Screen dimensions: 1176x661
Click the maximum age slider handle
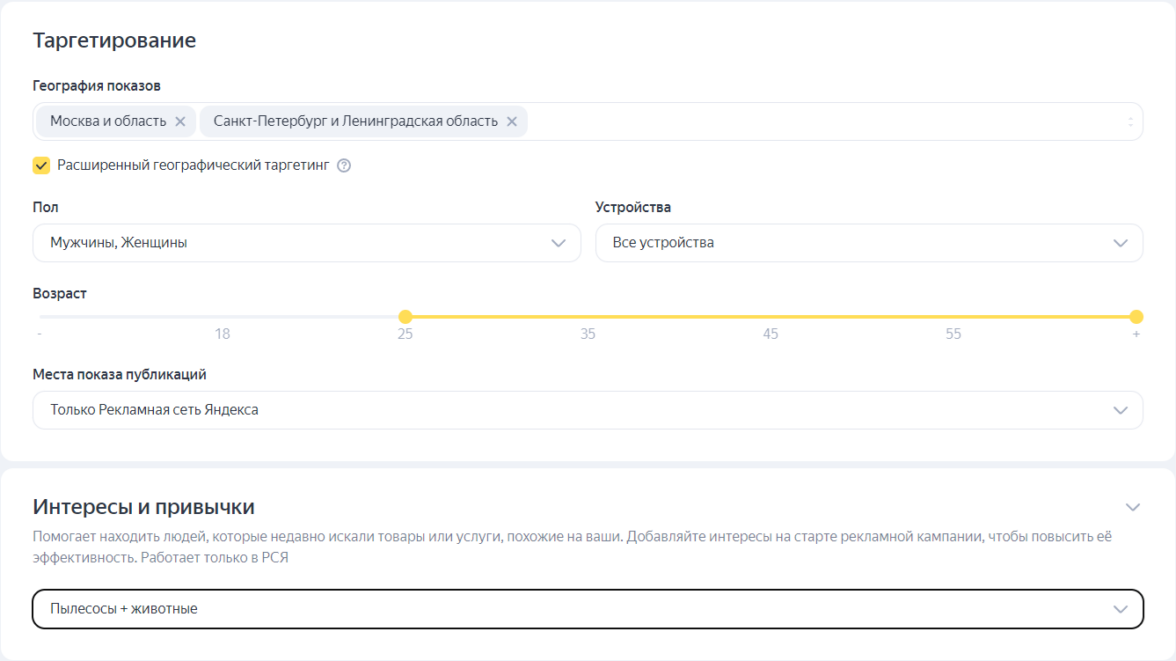click(1136, 317)
